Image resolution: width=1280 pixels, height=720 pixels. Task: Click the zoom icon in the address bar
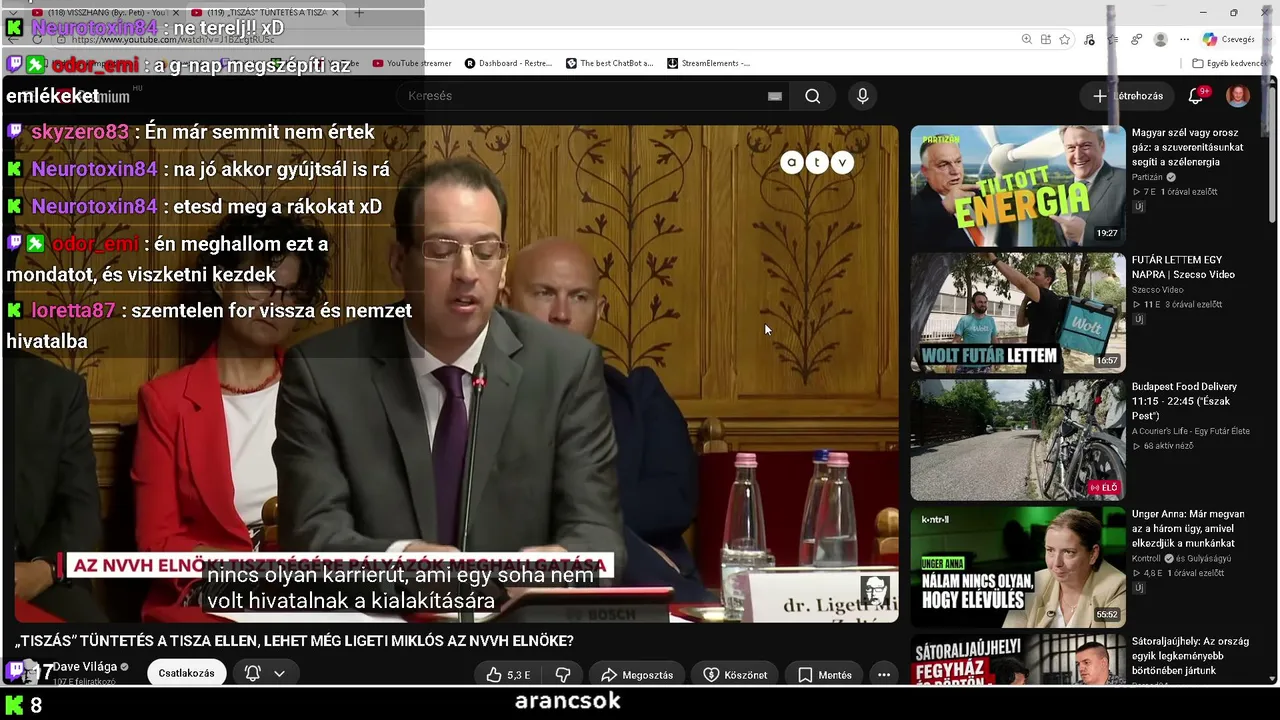point(1026,39)
